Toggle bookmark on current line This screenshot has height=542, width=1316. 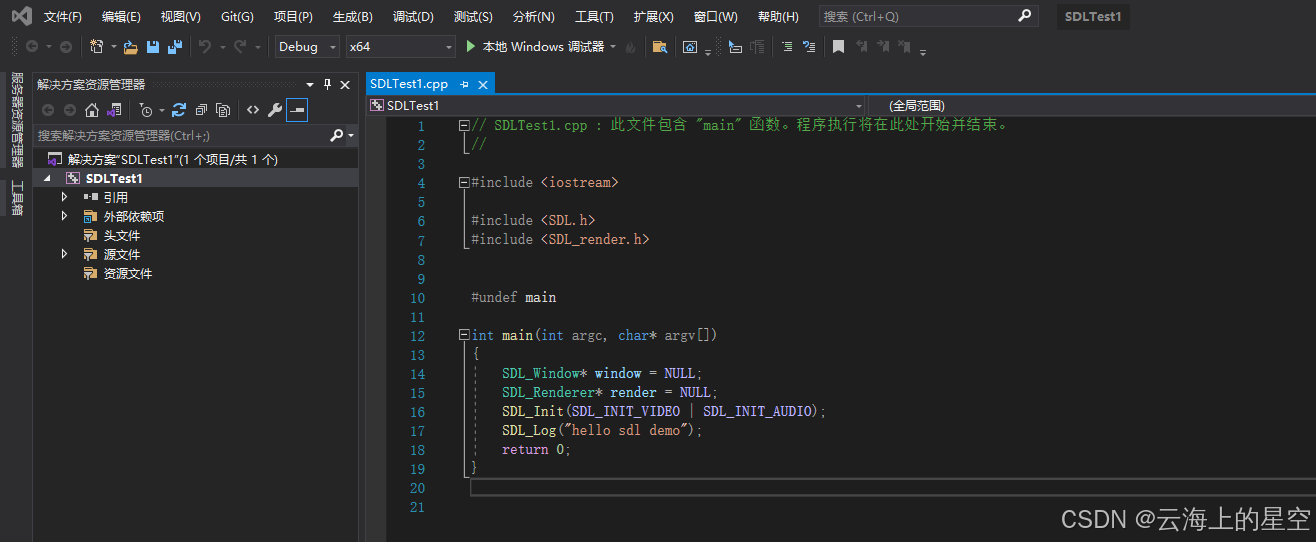point(838,46)
